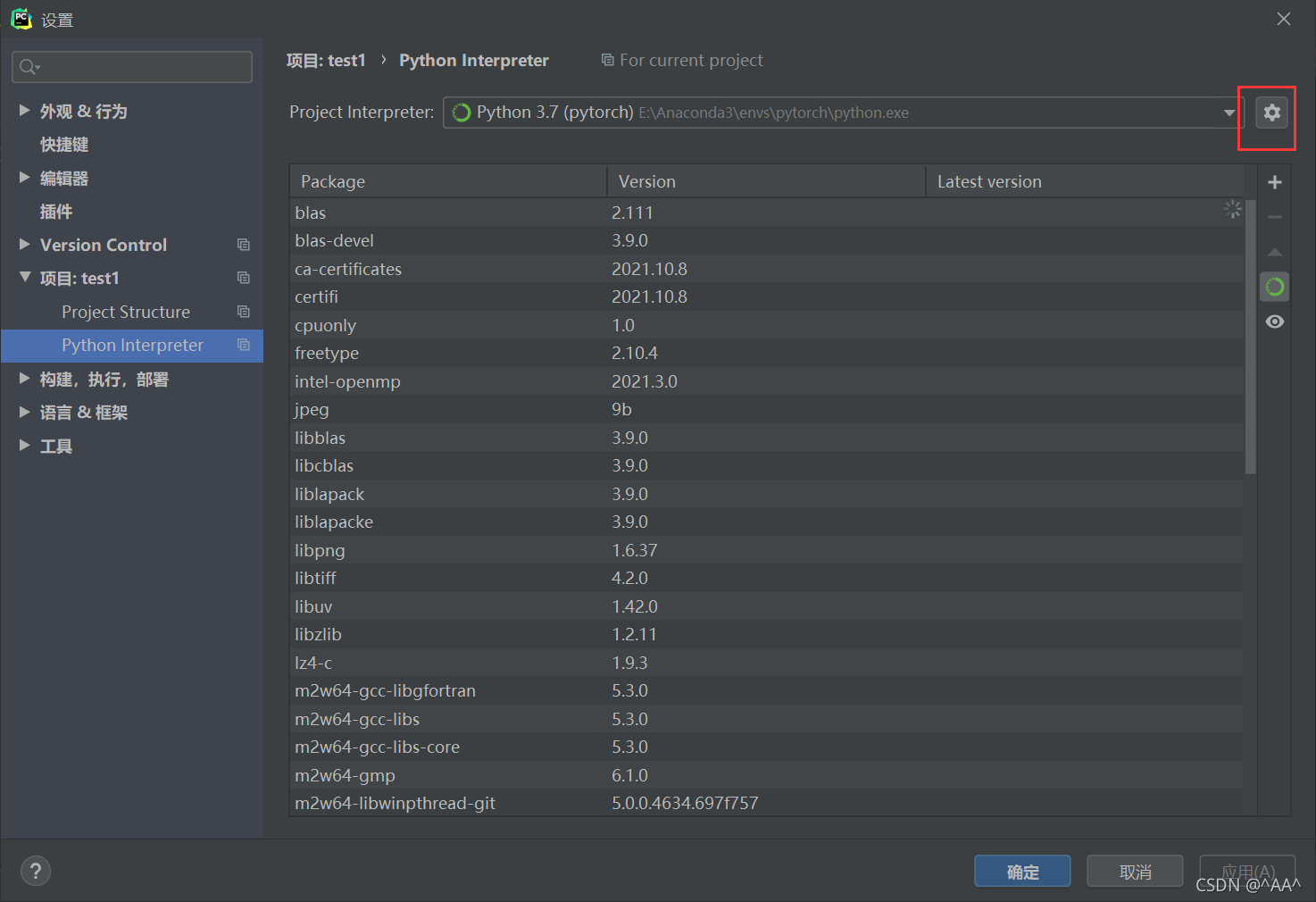Select the blas package row
The width and height of the screenshot is (1316, 902).
point(767,213)
